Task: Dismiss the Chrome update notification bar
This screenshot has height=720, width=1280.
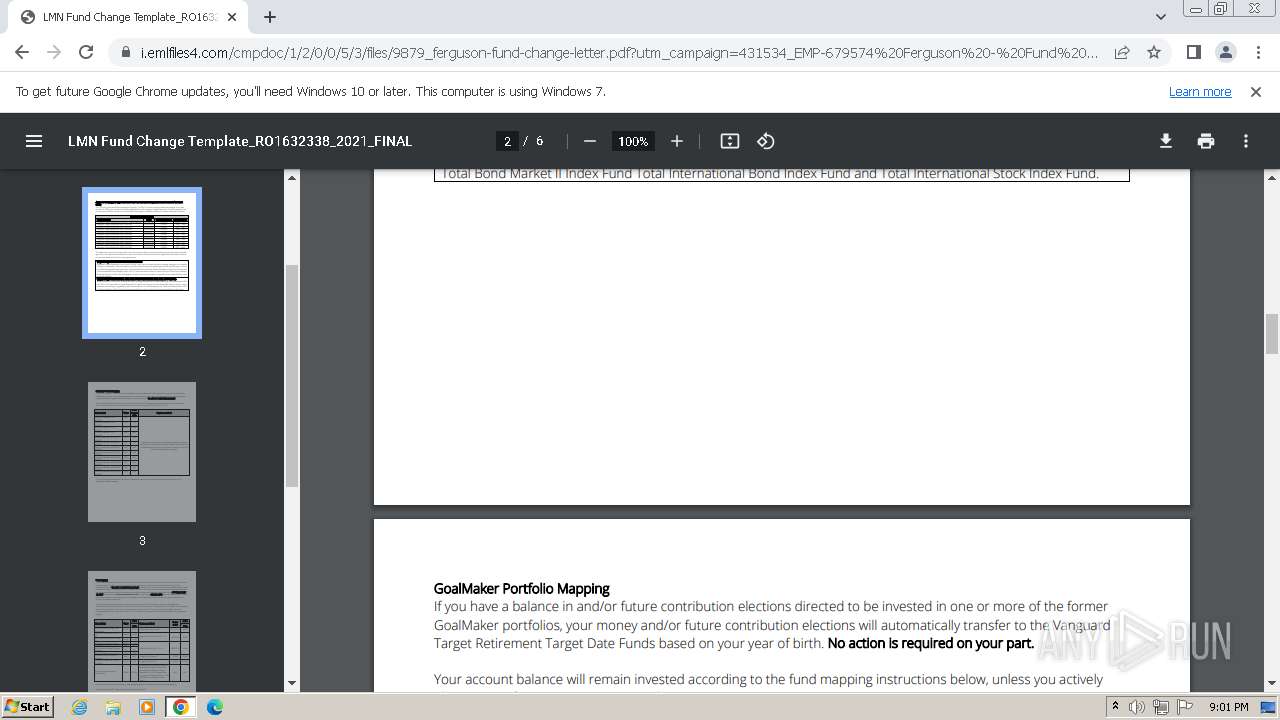Action: click(1256, 91)
